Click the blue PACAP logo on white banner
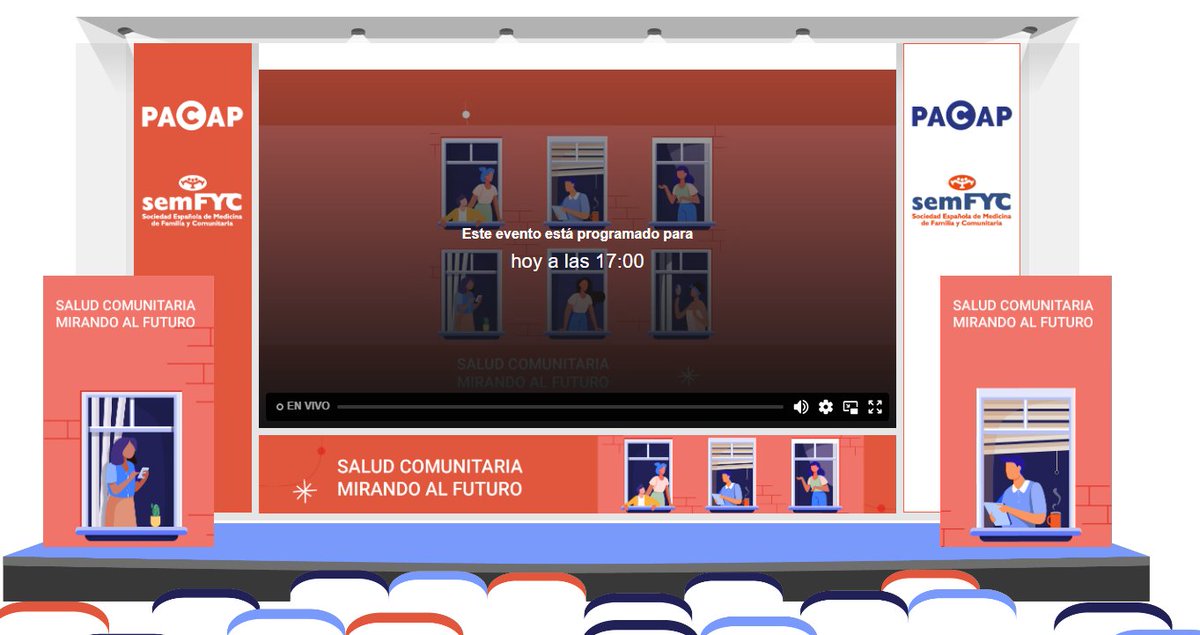Screen dimensions: 1200x635 tap(961, 115)
